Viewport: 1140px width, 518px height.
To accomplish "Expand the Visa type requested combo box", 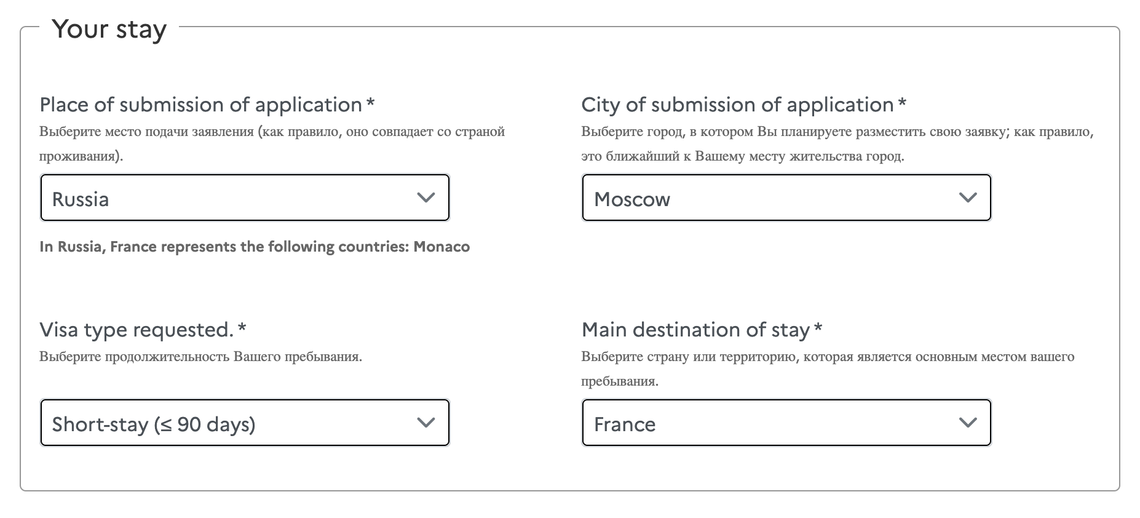I will [x=244, y=423].
